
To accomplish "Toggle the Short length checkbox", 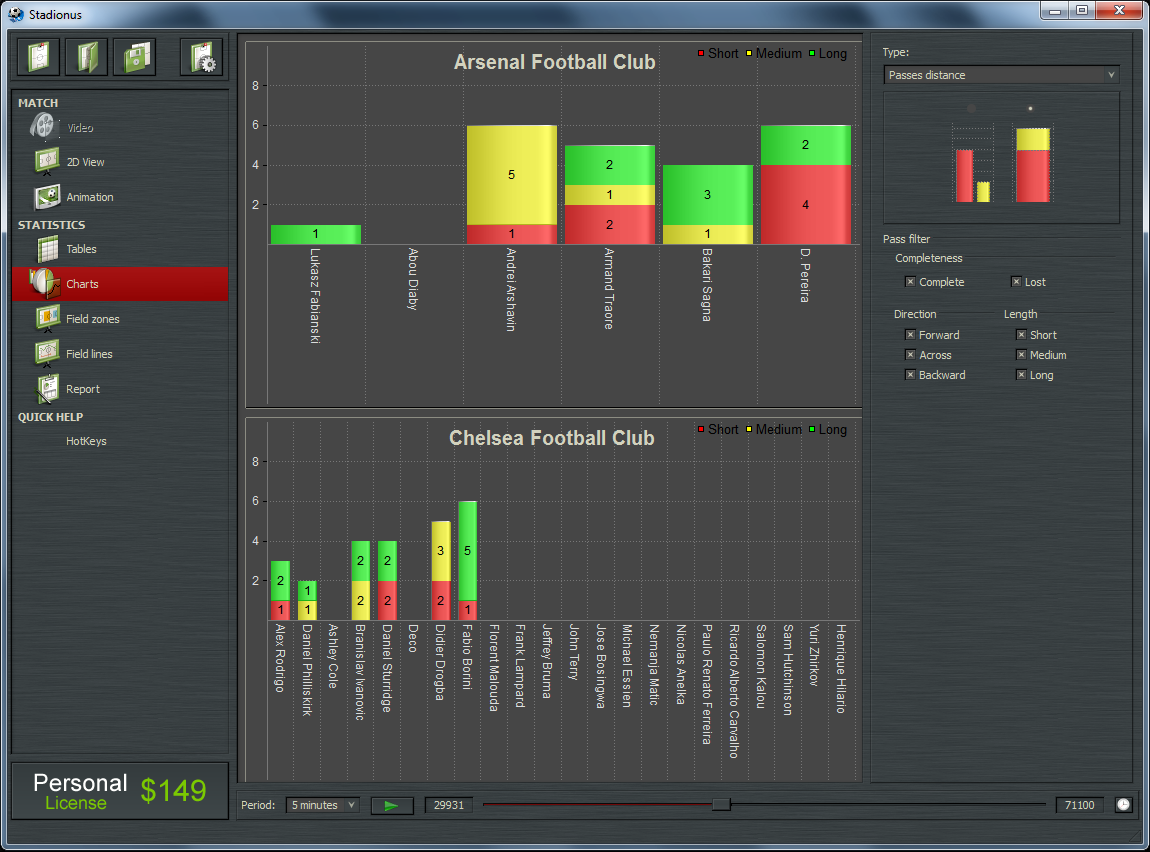I will (1021, 334).
